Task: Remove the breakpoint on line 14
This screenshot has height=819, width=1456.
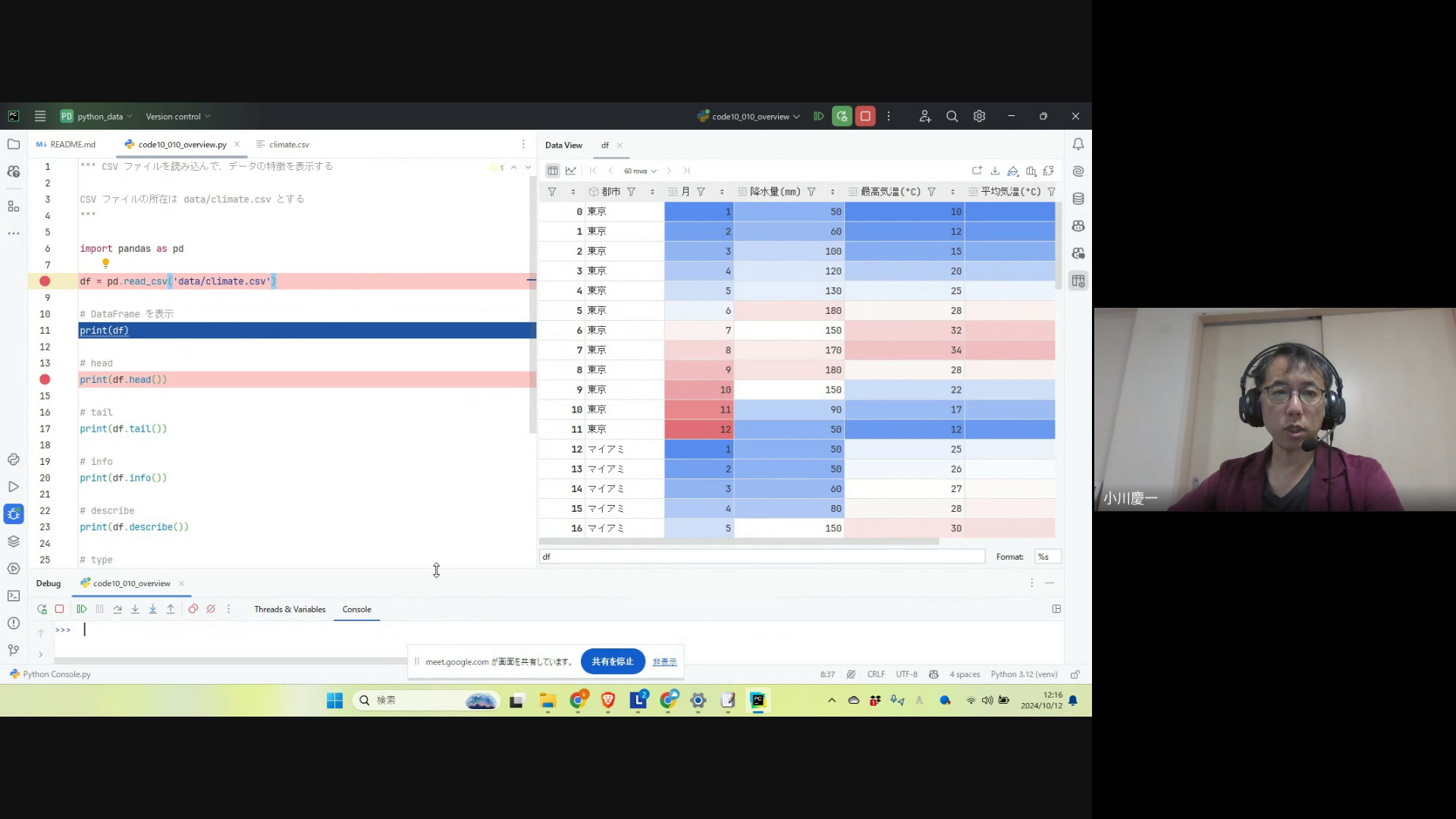Action: [x=45, y=379]
